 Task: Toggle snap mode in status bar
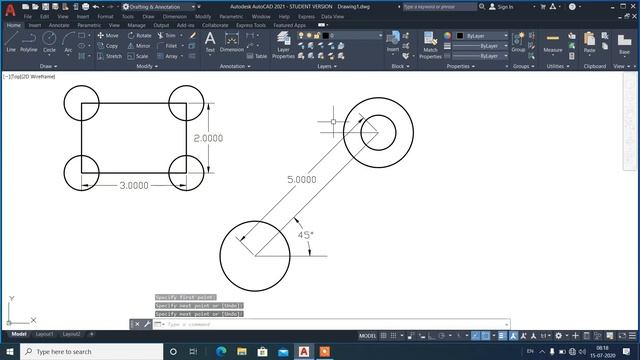coord(393,336)
